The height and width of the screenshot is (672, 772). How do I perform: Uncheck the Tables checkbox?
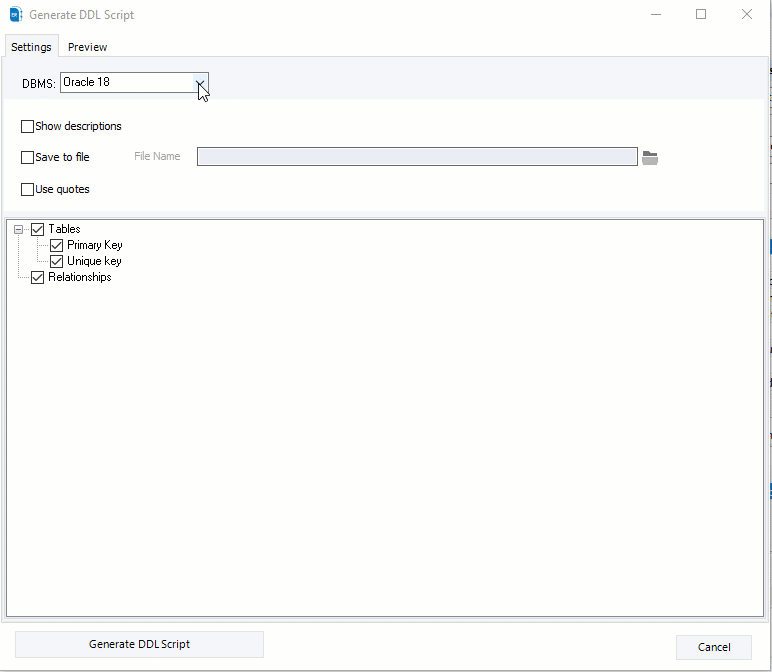pos(37,229)
